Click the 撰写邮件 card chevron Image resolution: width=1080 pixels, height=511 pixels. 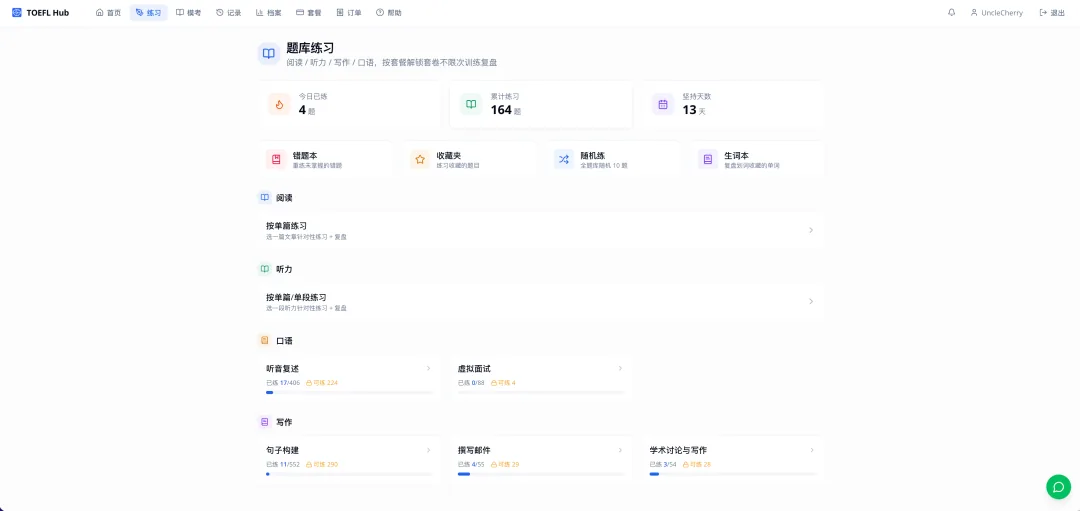(x=620, y=450)
